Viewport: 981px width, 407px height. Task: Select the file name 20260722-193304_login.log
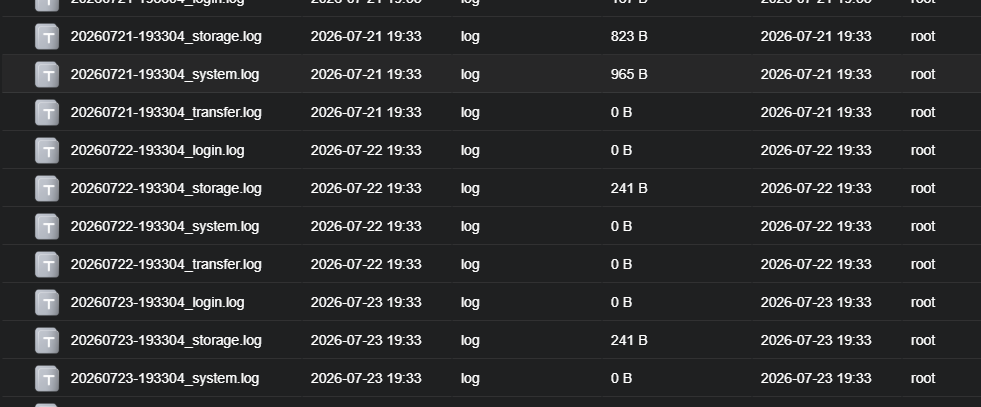click(x=157, y=151)
